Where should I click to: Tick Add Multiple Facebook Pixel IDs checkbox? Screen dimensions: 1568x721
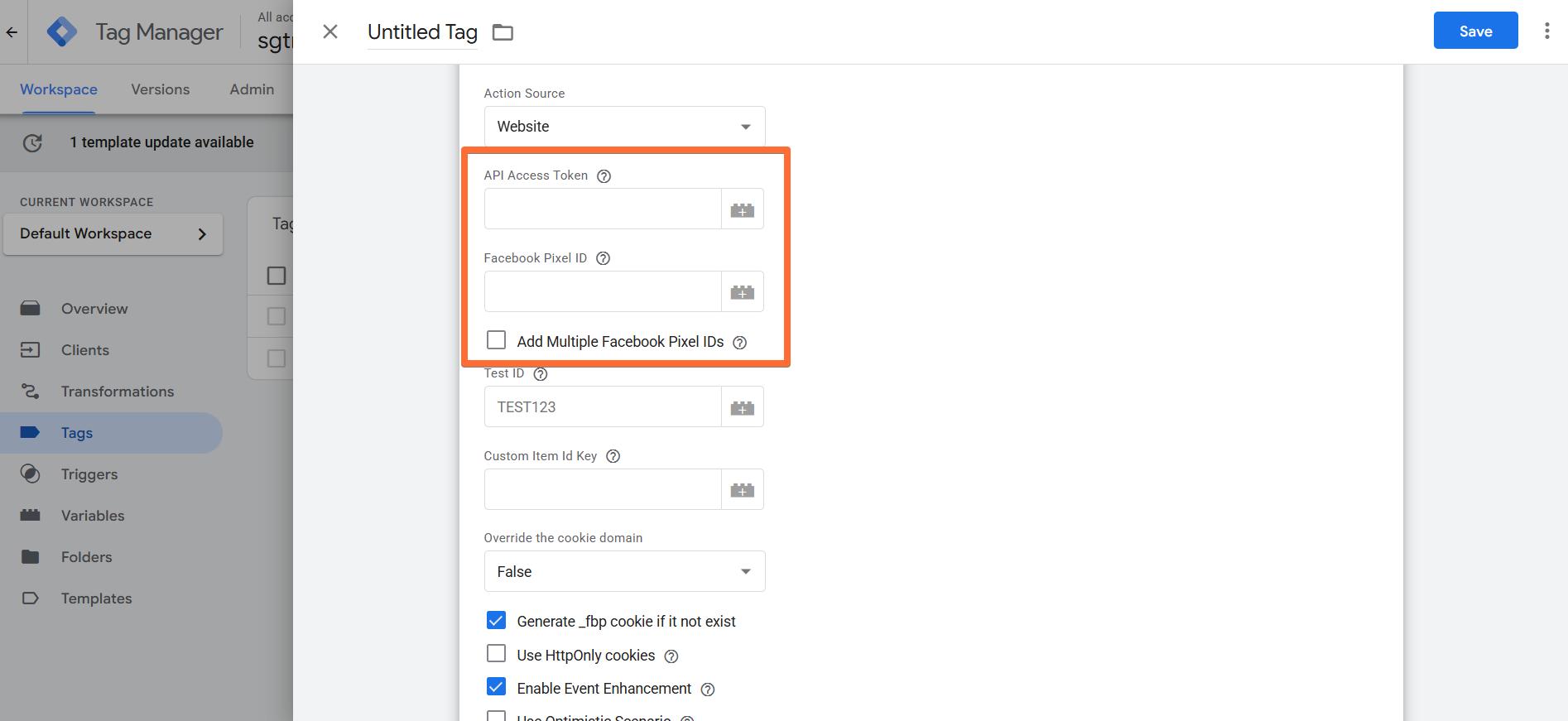click(x=496, y=340)
